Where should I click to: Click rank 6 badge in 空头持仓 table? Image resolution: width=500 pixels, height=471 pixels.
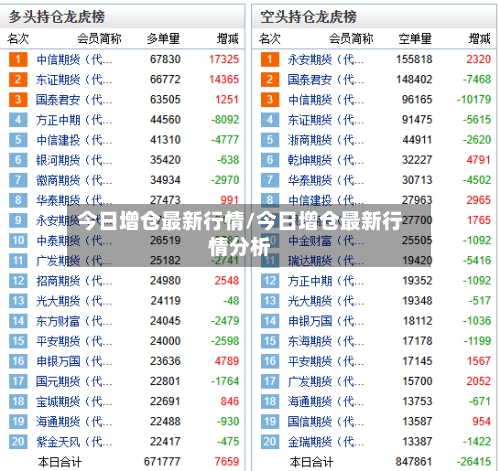(x=270, y=160)
